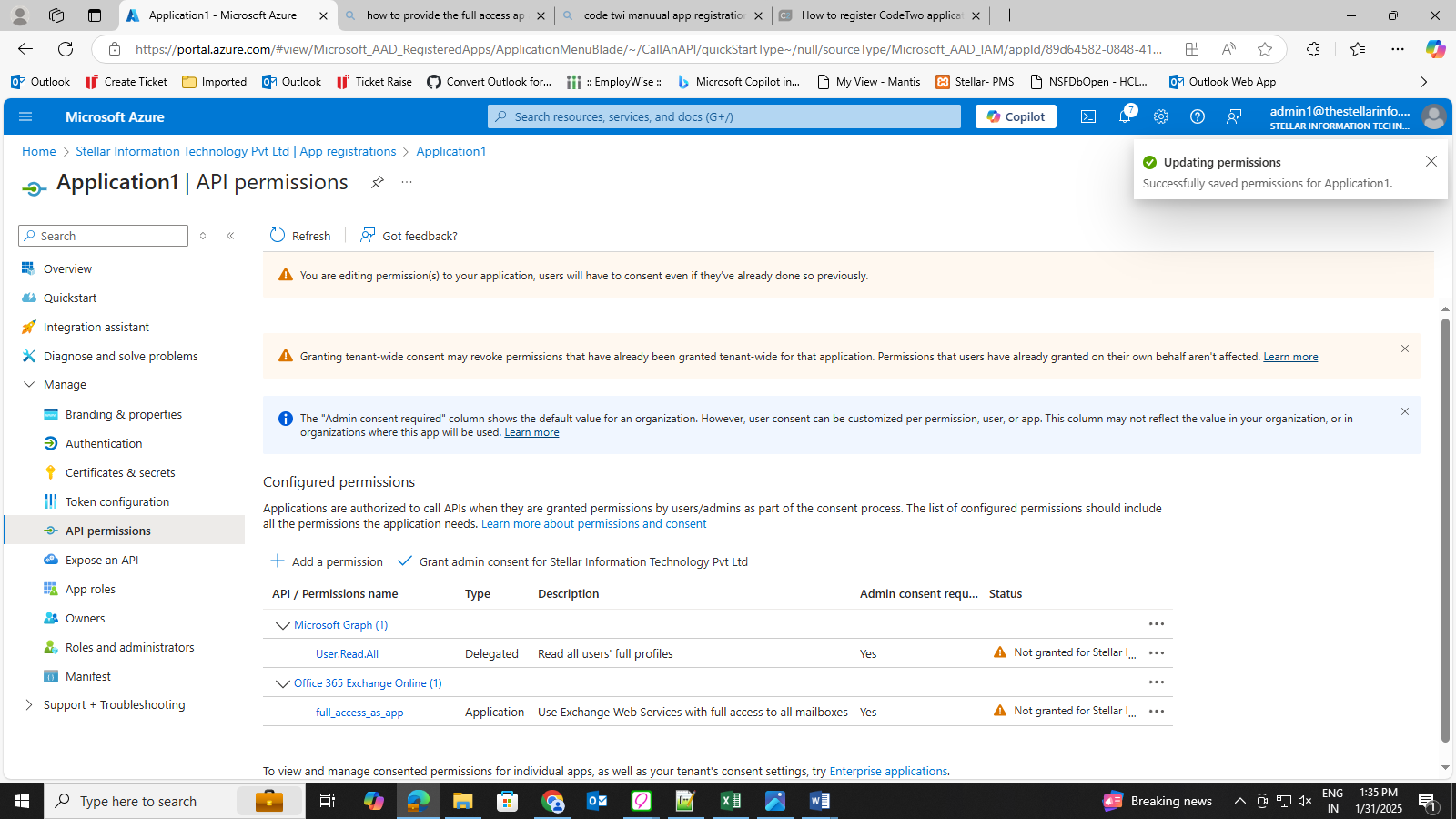
Task: Open the Enterprise applications link
Action: 888,771
